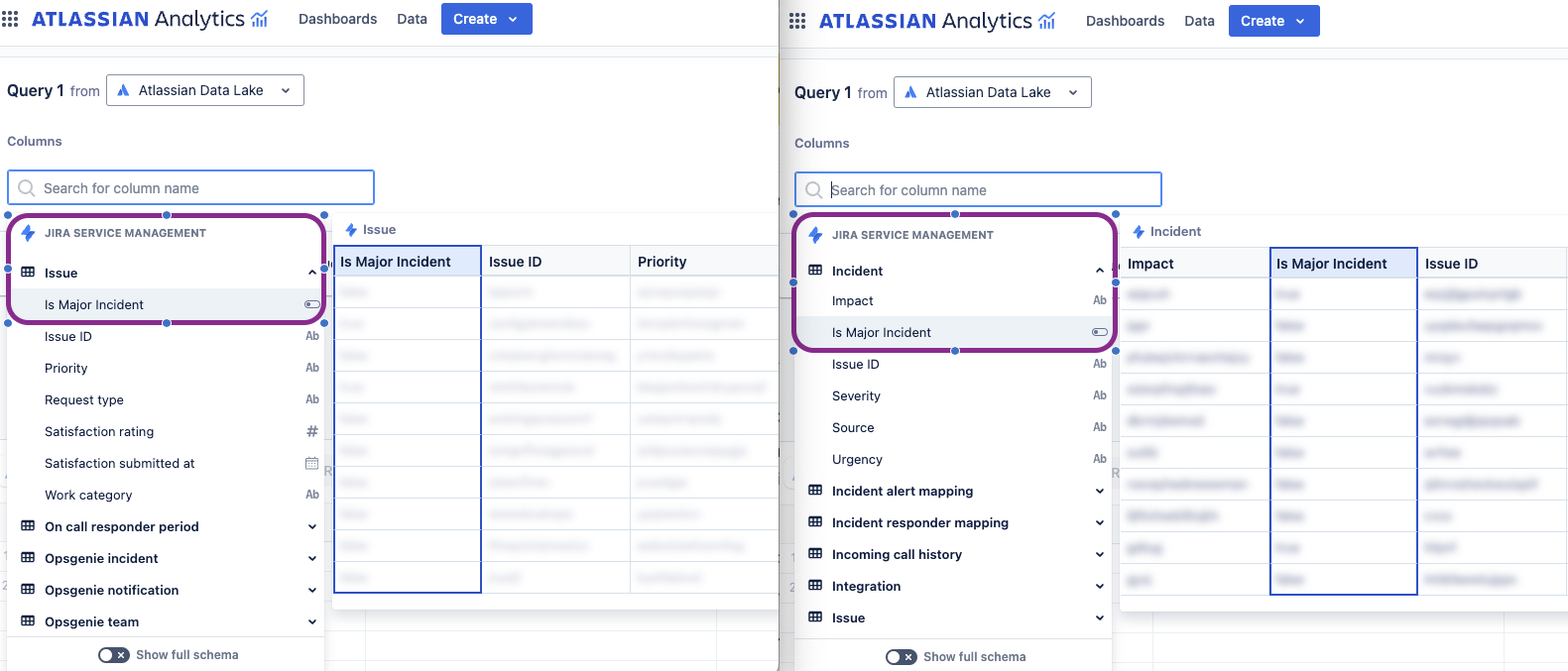Collapse the Incident table in right window

click(x=1100, y=271)
